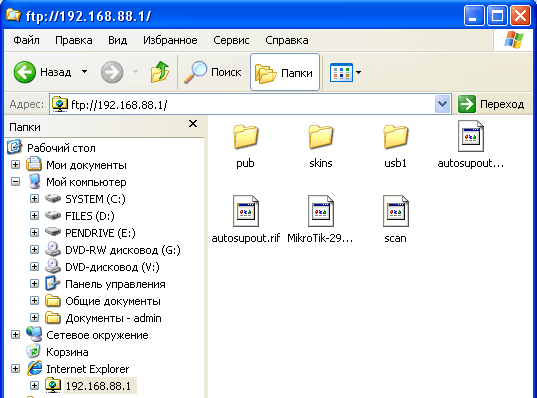
Task: Open the usb1 folder icon
Action: coord(396,137)
